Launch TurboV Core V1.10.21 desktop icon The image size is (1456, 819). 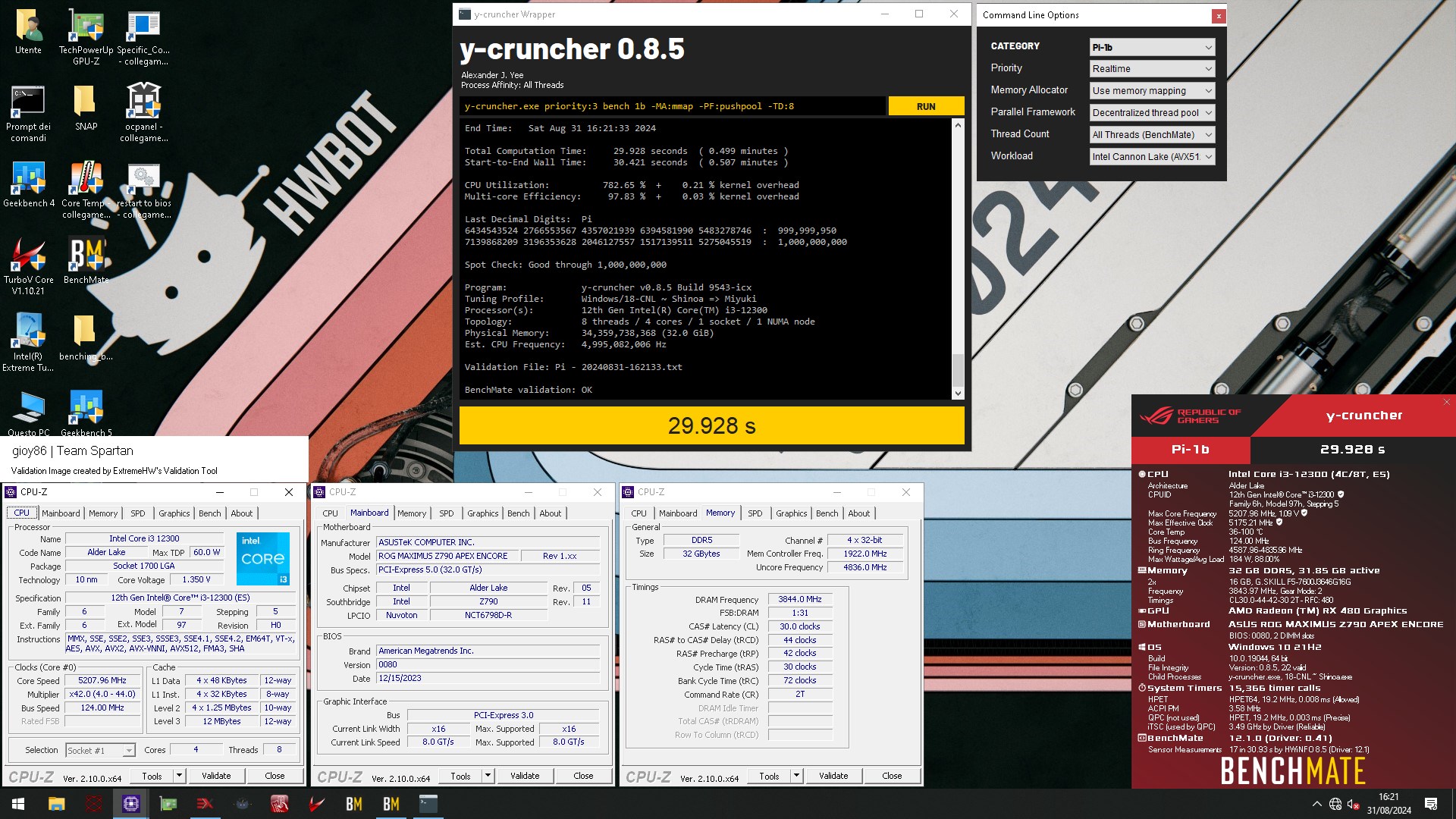point(28,267)
